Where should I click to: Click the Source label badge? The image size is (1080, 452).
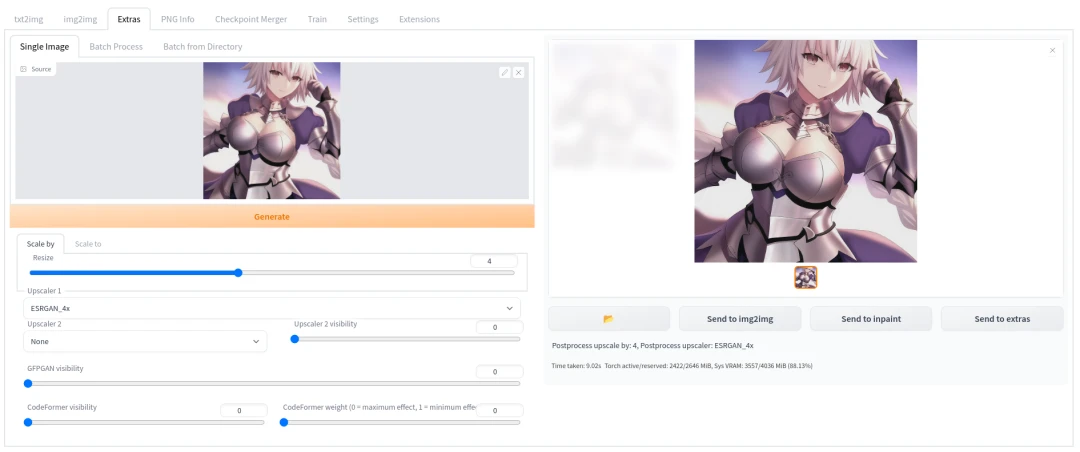coord(36,69)
